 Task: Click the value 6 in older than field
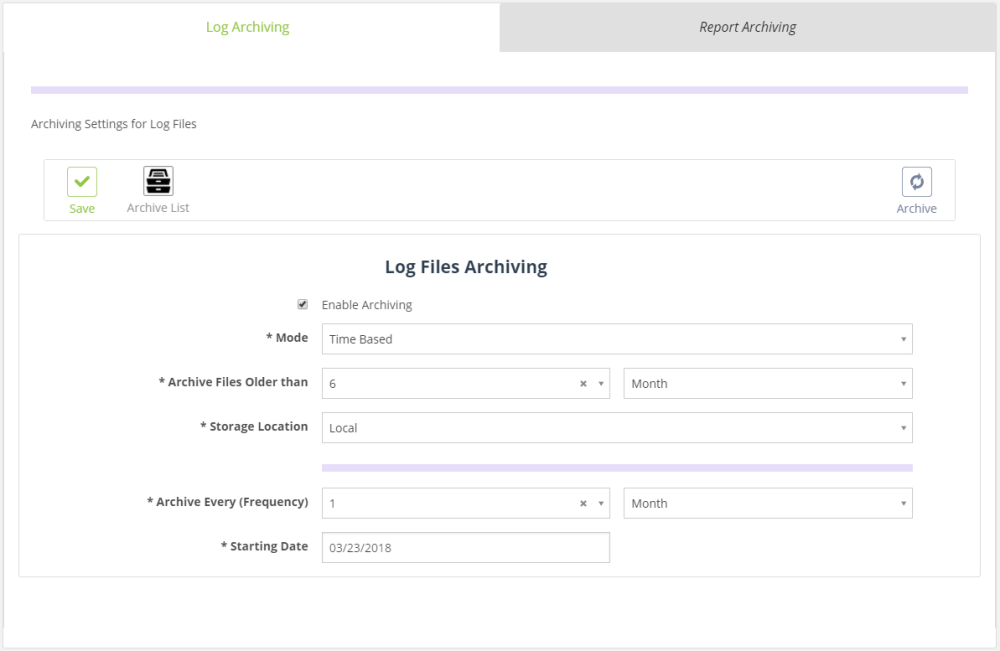click(332, 384)
